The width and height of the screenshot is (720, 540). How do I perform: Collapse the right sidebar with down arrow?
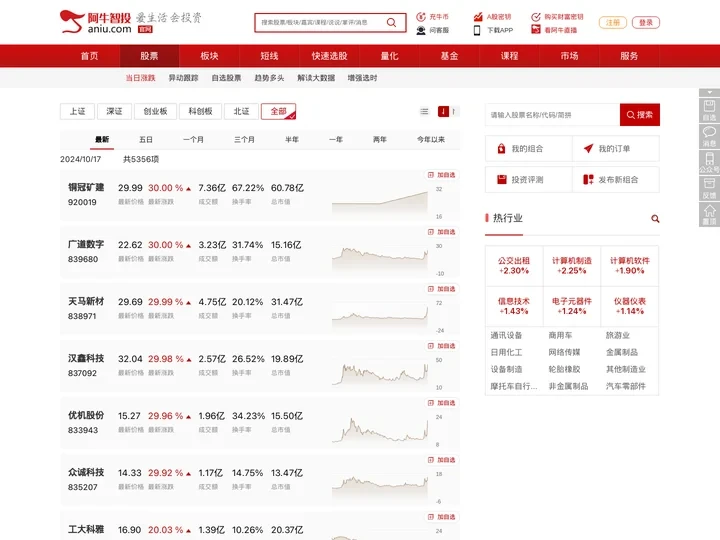[709, 92]
